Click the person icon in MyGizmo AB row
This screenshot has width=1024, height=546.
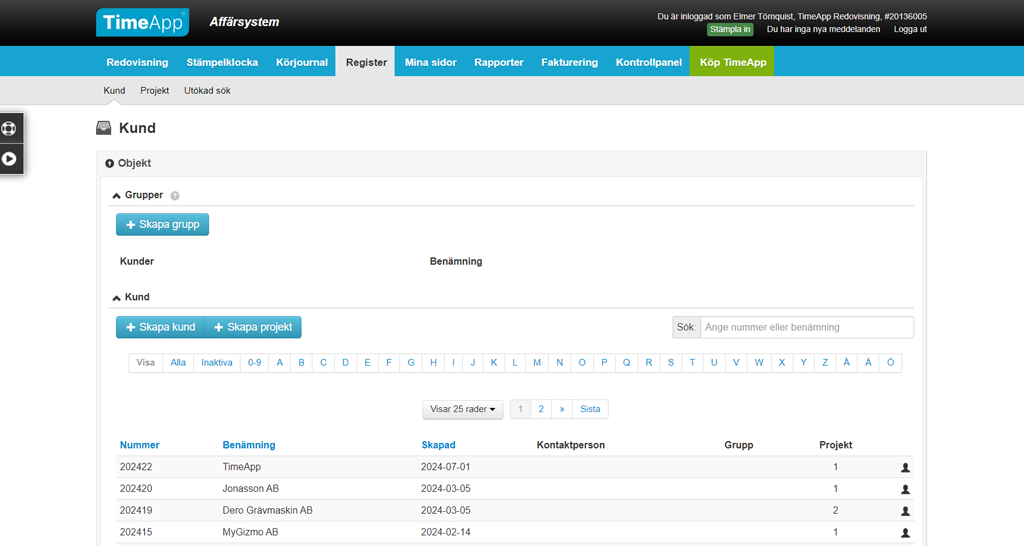pyautogui.click(x=905, y=533)
